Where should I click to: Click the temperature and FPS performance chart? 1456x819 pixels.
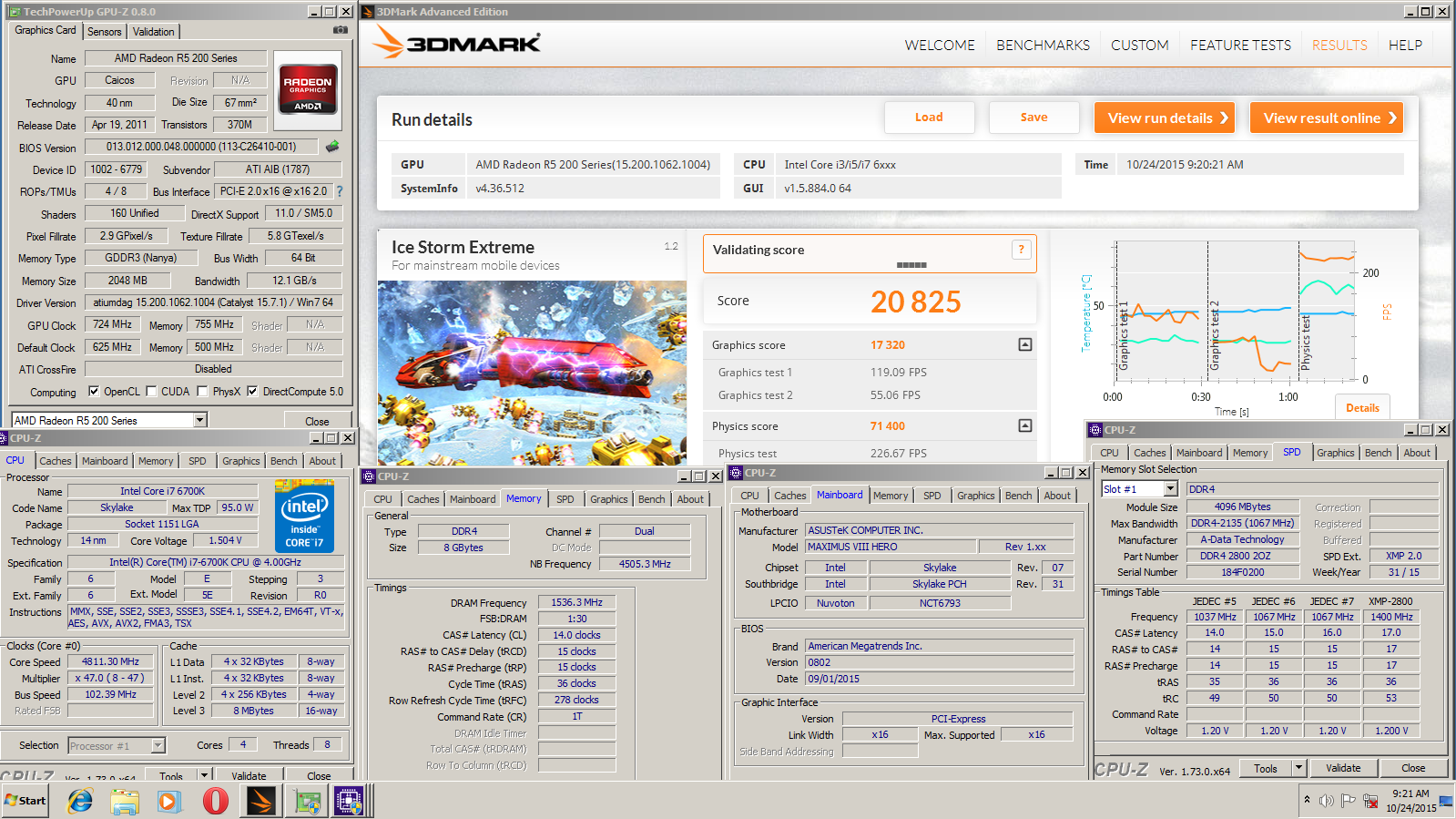click(1237, 312)
